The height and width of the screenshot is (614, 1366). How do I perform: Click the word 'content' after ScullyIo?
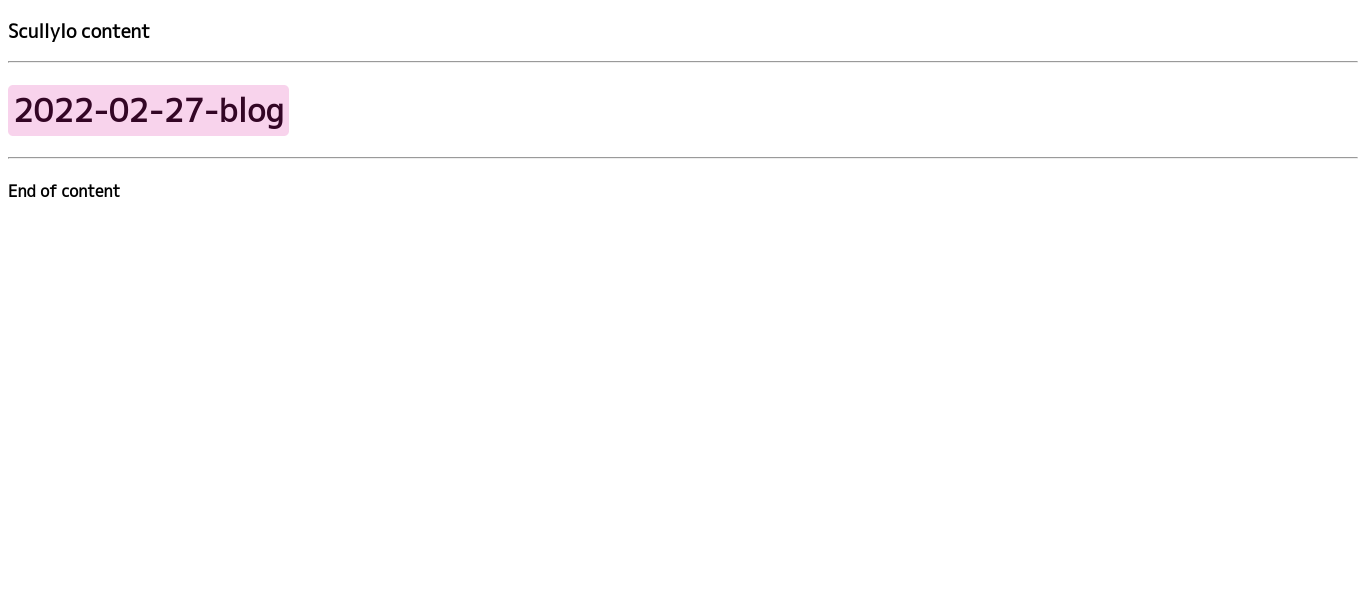tap(115, 31)
